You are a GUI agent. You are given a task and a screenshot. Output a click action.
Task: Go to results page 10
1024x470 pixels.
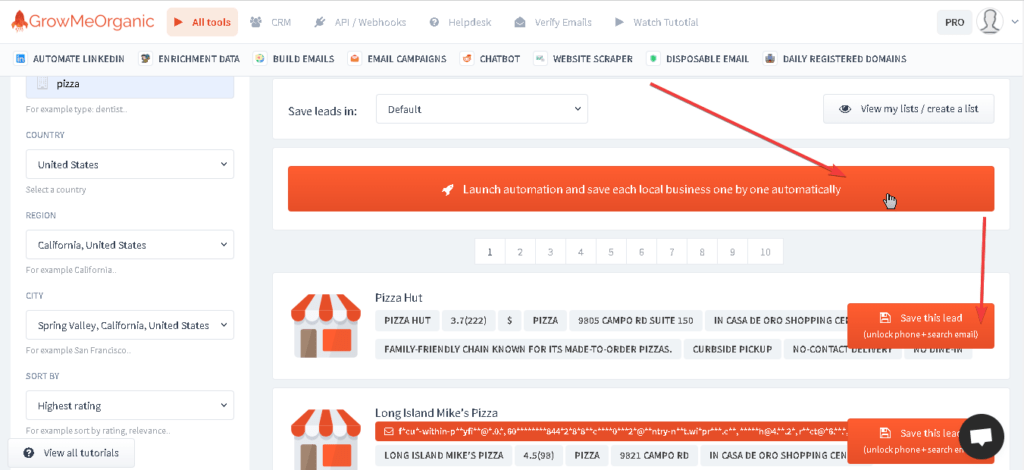pyautogui.click(x=765, y=251)
